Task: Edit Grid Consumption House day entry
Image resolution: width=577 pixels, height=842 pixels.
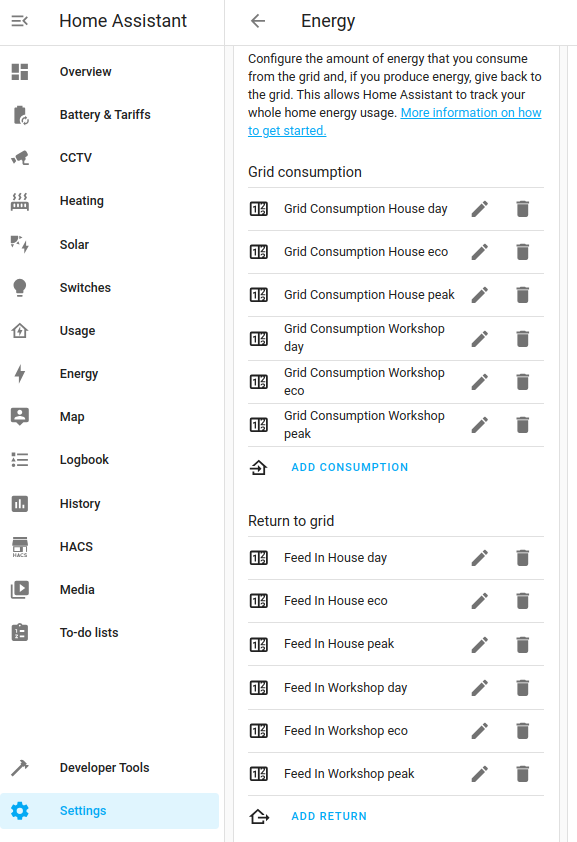Action: (480, 209)
